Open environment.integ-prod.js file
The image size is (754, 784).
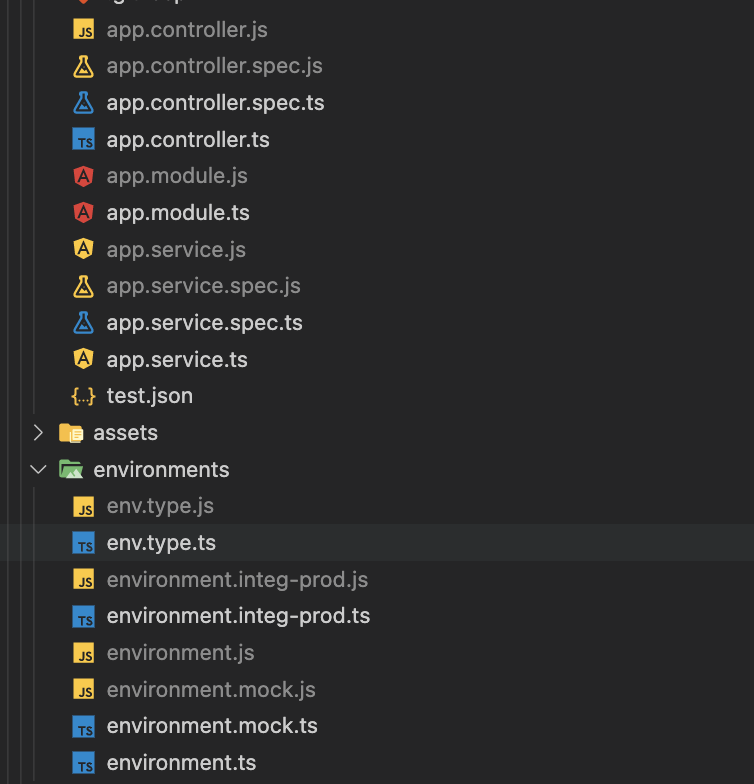tap(238, 580)
